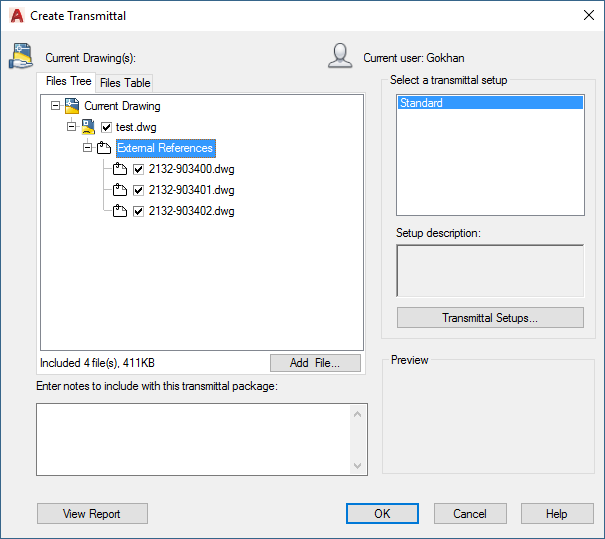Viewport: 605px width, 539px height.
Task: Click the 2132-903401.dwg xref icon
Action: (x=121, y=190)
